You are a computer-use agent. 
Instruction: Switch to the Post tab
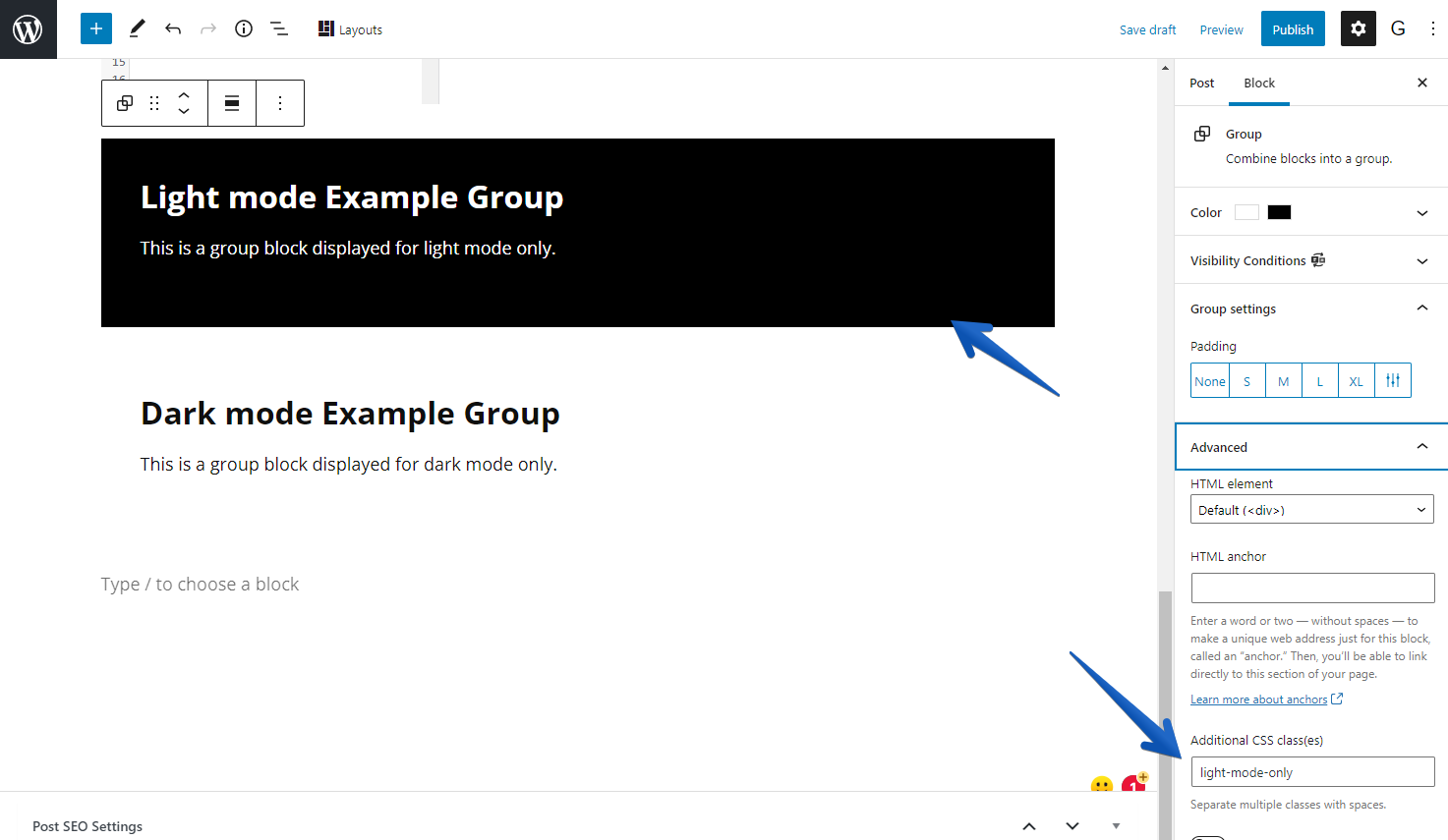pyautogui.click(x=1201, y=83)
